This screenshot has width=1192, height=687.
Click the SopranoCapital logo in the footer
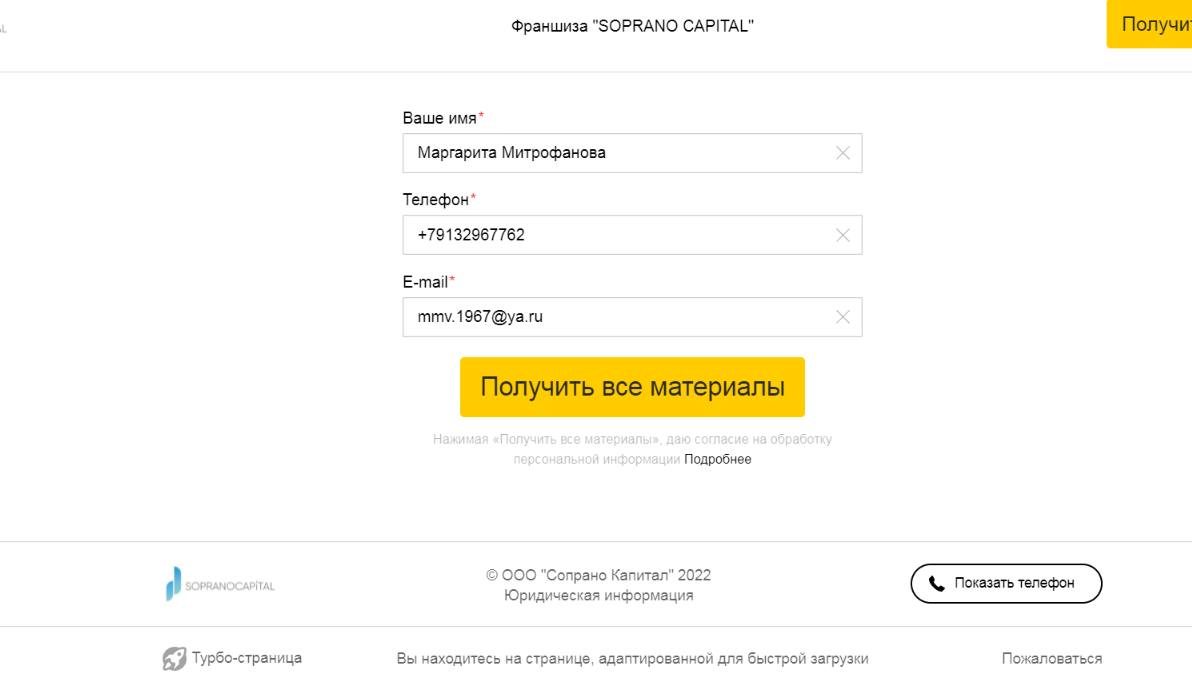pos(220,584)
